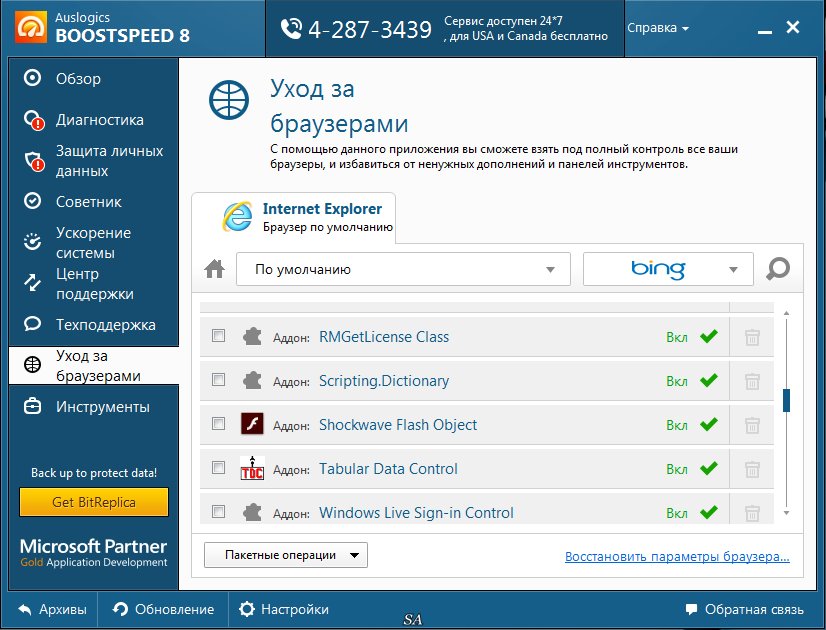This screenshot has height=630, width=826.
Task: Click Восстановить параметры браузера link
Action: [x=677, y=557]
